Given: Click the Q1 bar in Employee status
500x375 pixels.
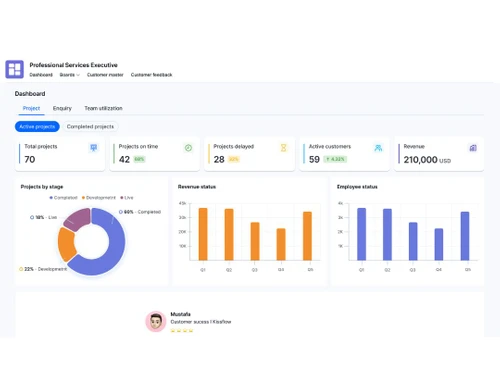Looking at the screenshot, I should point(362,234).
